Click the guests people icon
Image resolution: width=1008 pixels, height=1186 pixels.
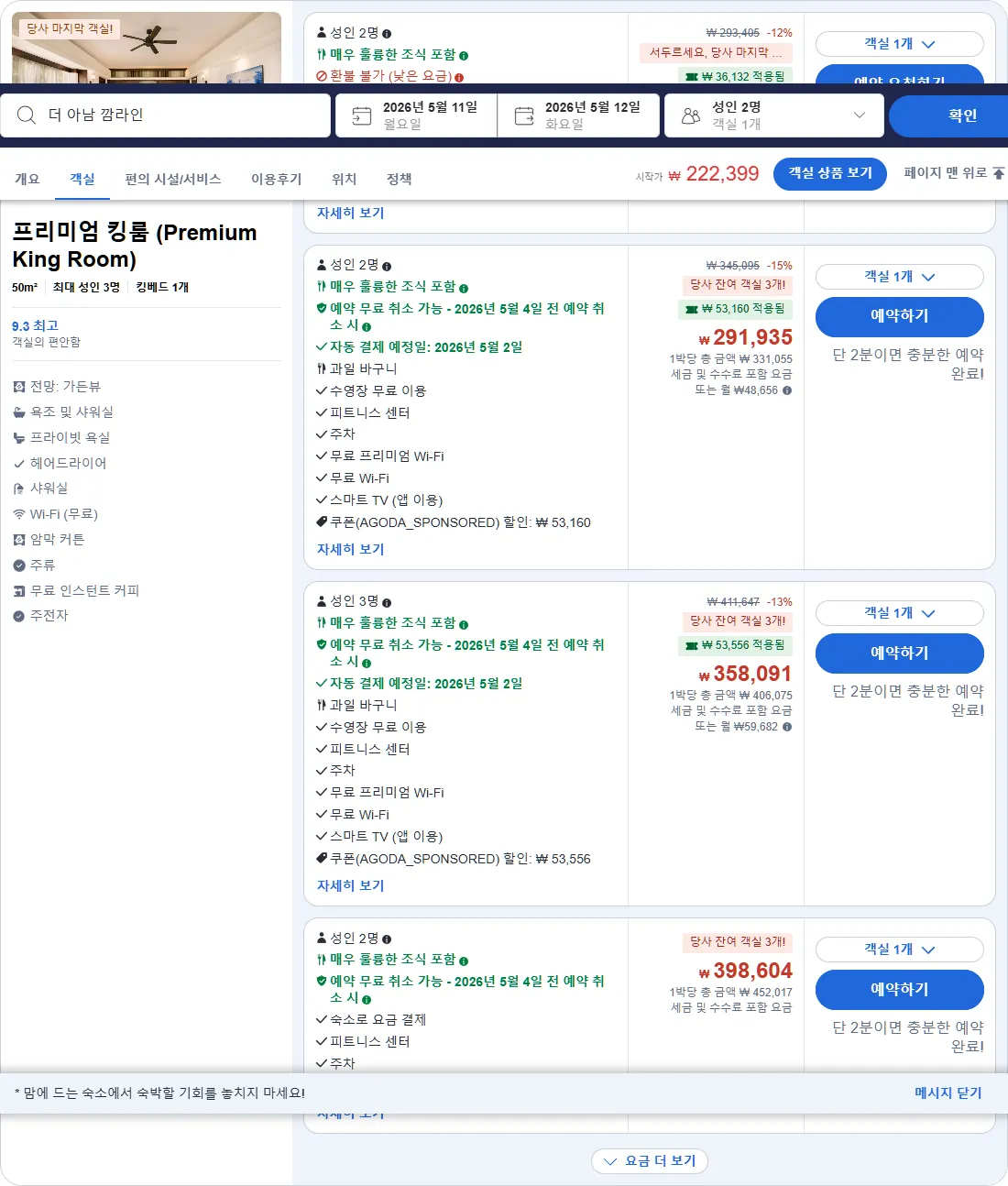(x=691, y=115)
